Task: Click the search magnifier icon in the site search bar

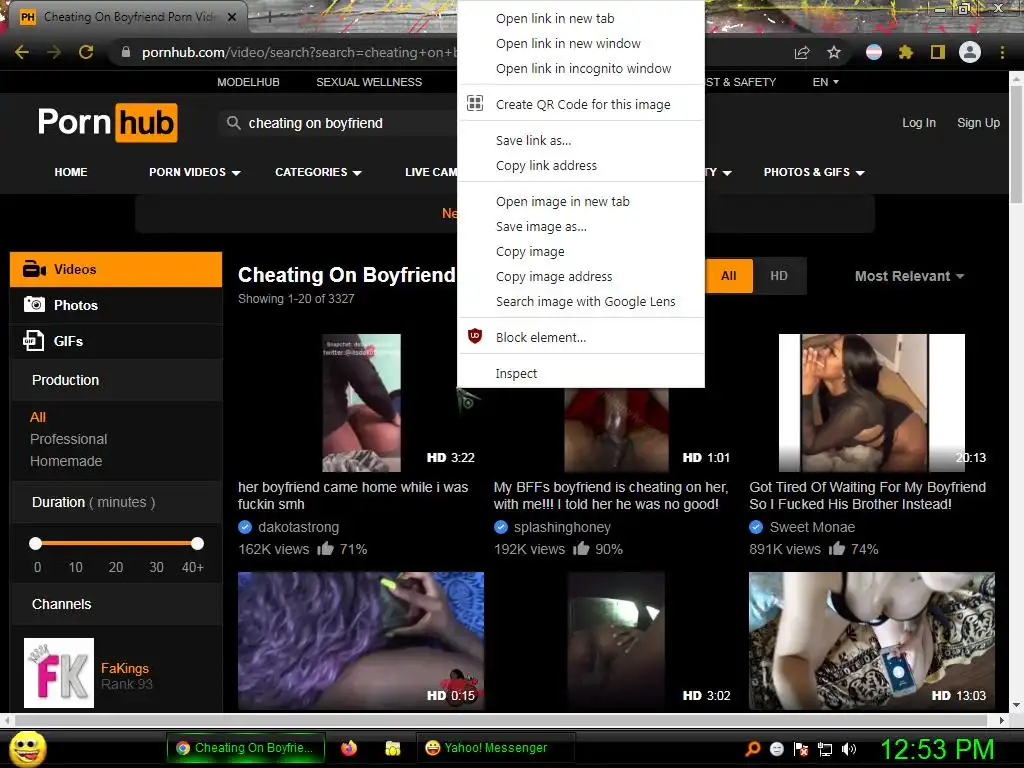Action: (233, 123)
